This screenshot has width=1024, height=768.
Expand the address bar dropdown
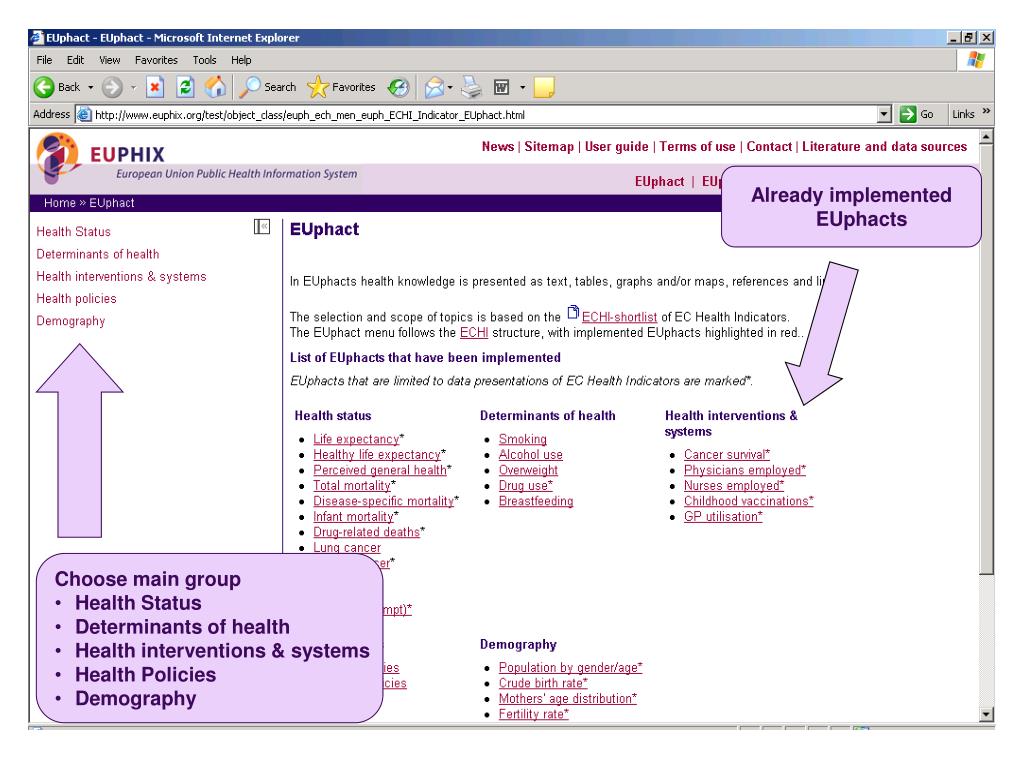[884, 115]
